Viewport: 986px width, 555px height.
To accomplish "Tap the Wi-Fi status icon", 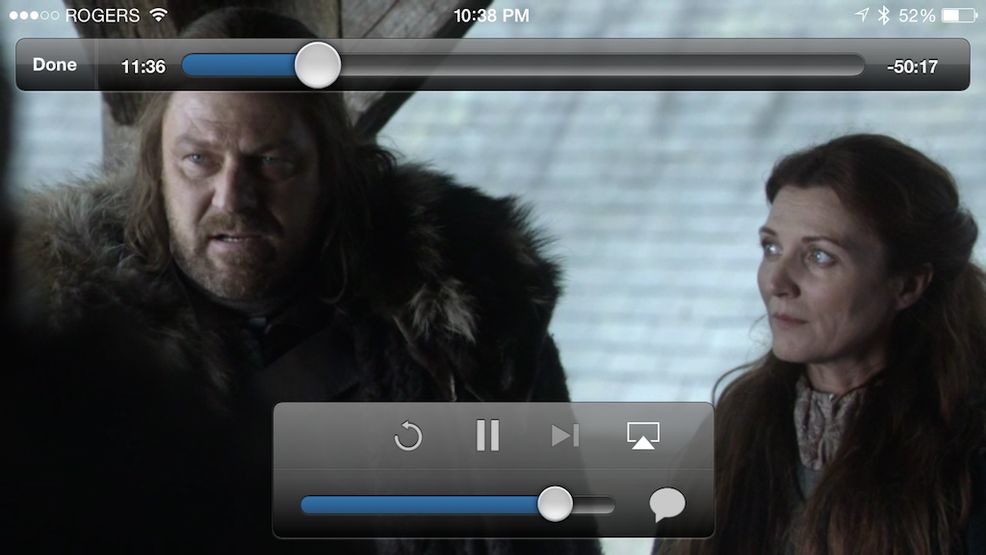I will tap(160, 15).
